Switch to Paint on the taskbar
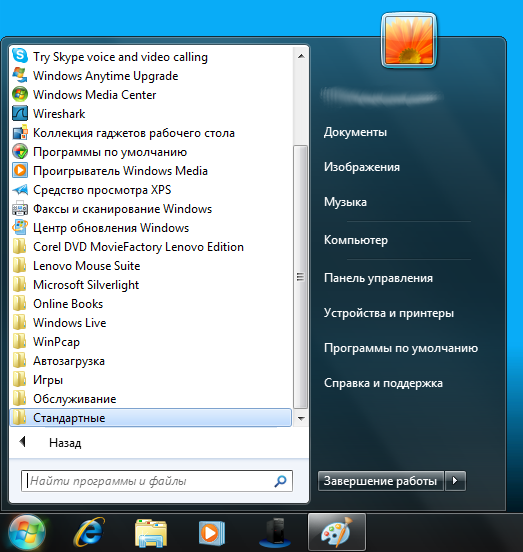Screen dimensions: 523x552 click(x=337, y=533)
